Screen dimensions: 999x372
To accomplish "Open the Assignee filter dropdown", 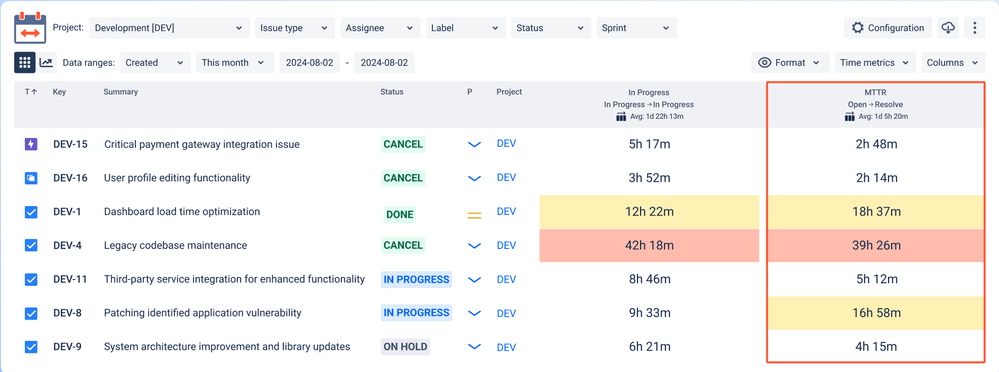I will point(380,28).
